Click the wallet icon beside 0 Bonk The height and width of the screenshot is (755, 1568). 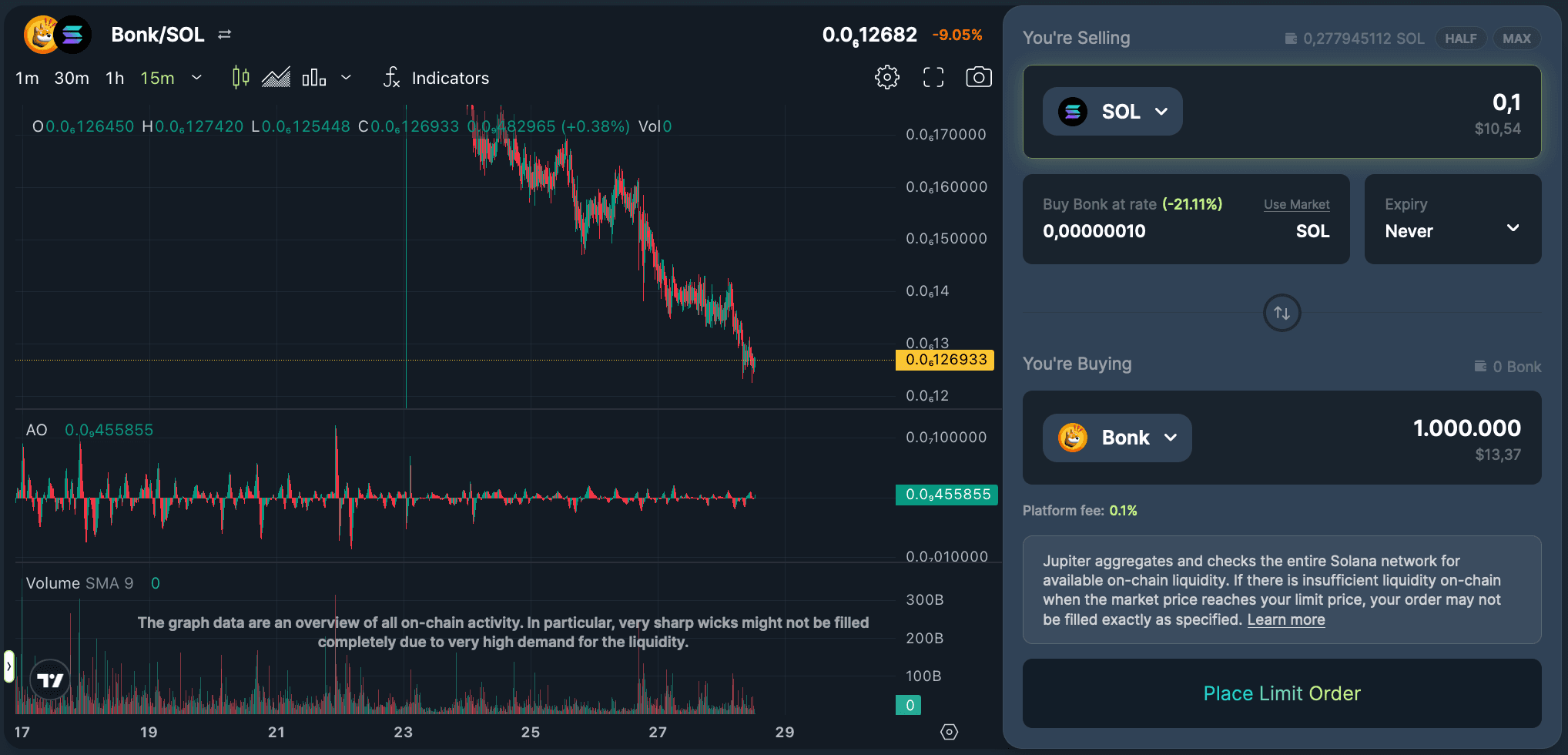click(1480, 366)
